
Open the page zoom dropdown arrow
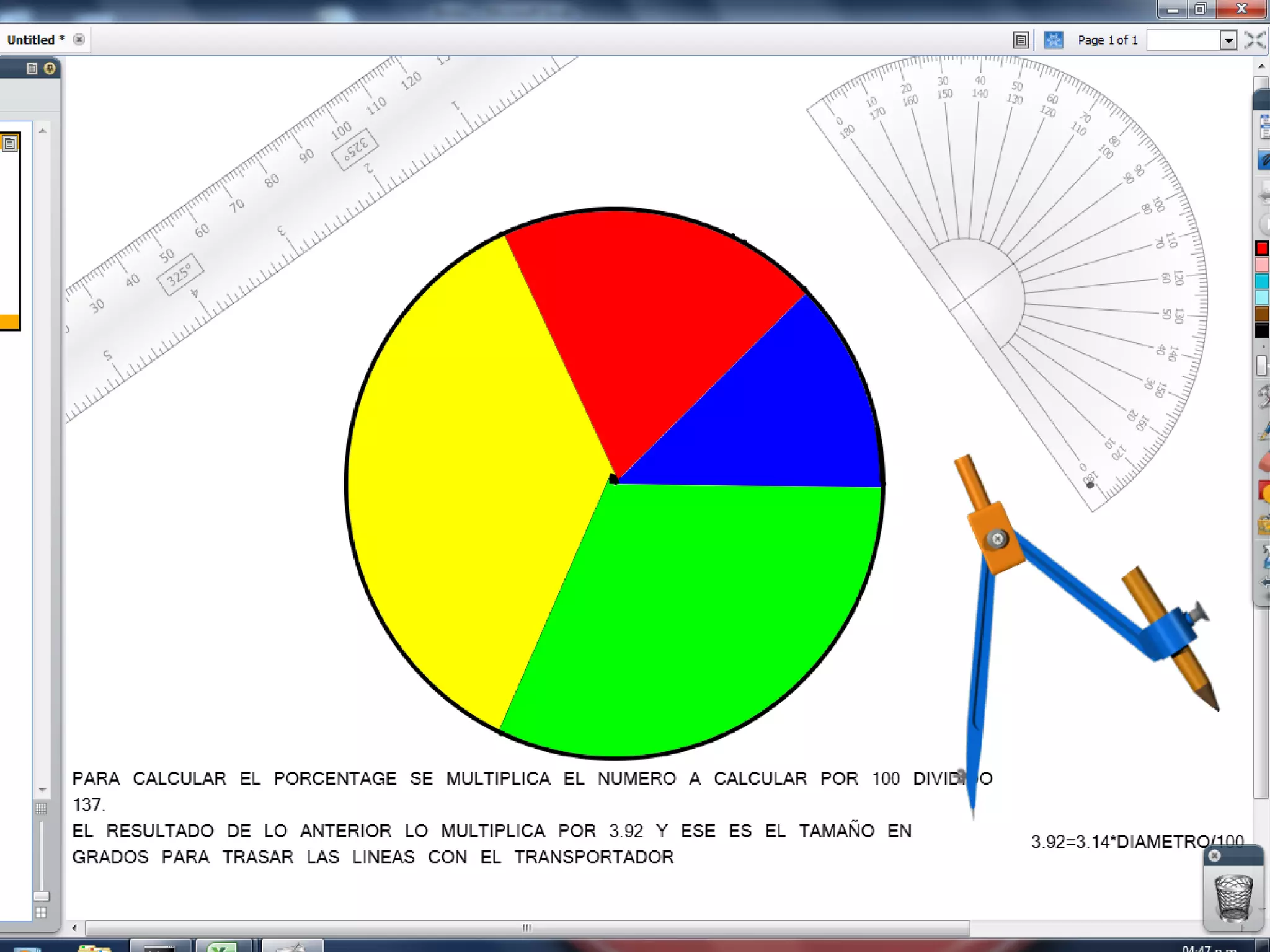[1228, 41]
